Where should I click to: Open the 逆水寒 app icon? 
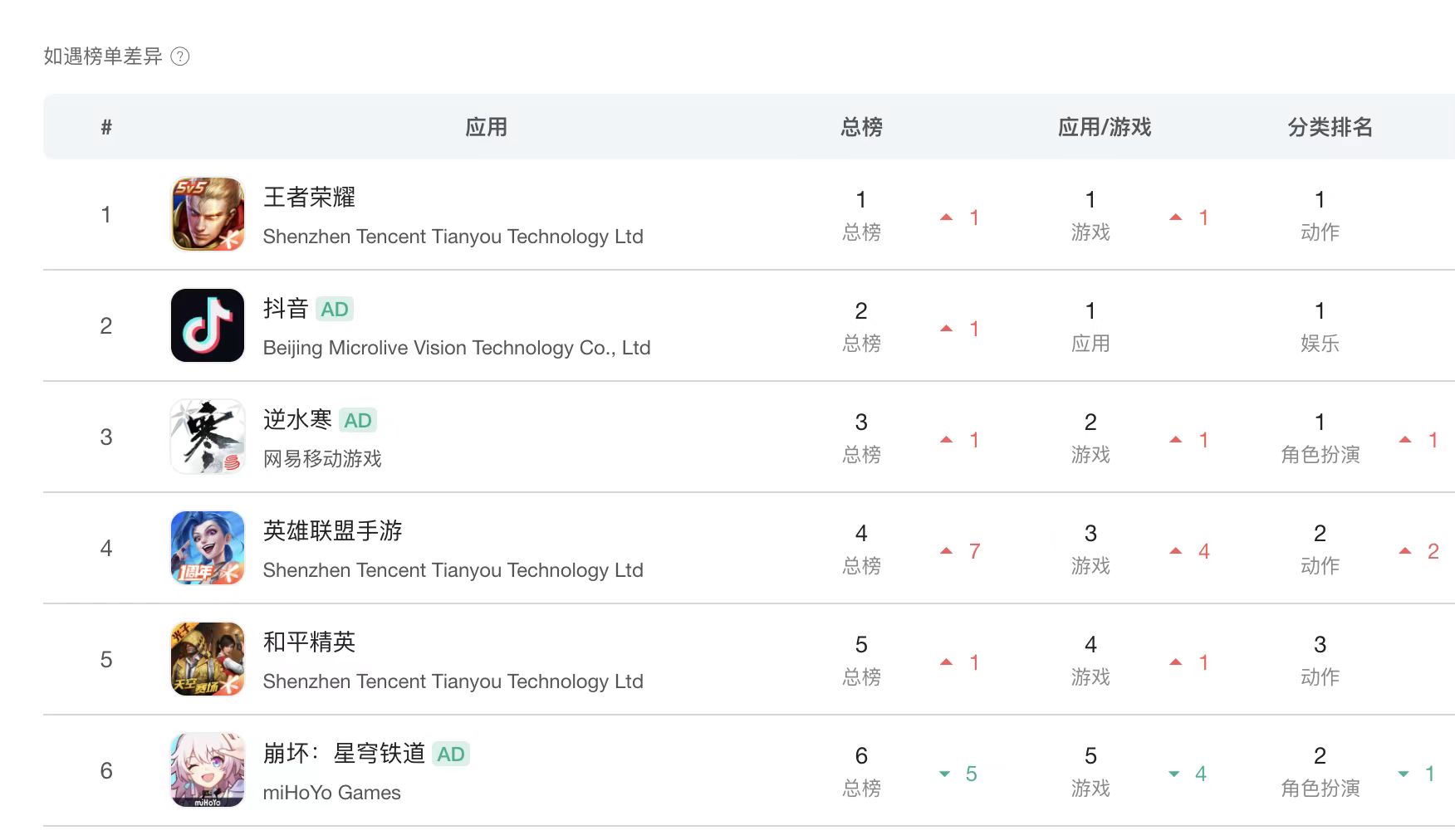[x=208, y=437]
